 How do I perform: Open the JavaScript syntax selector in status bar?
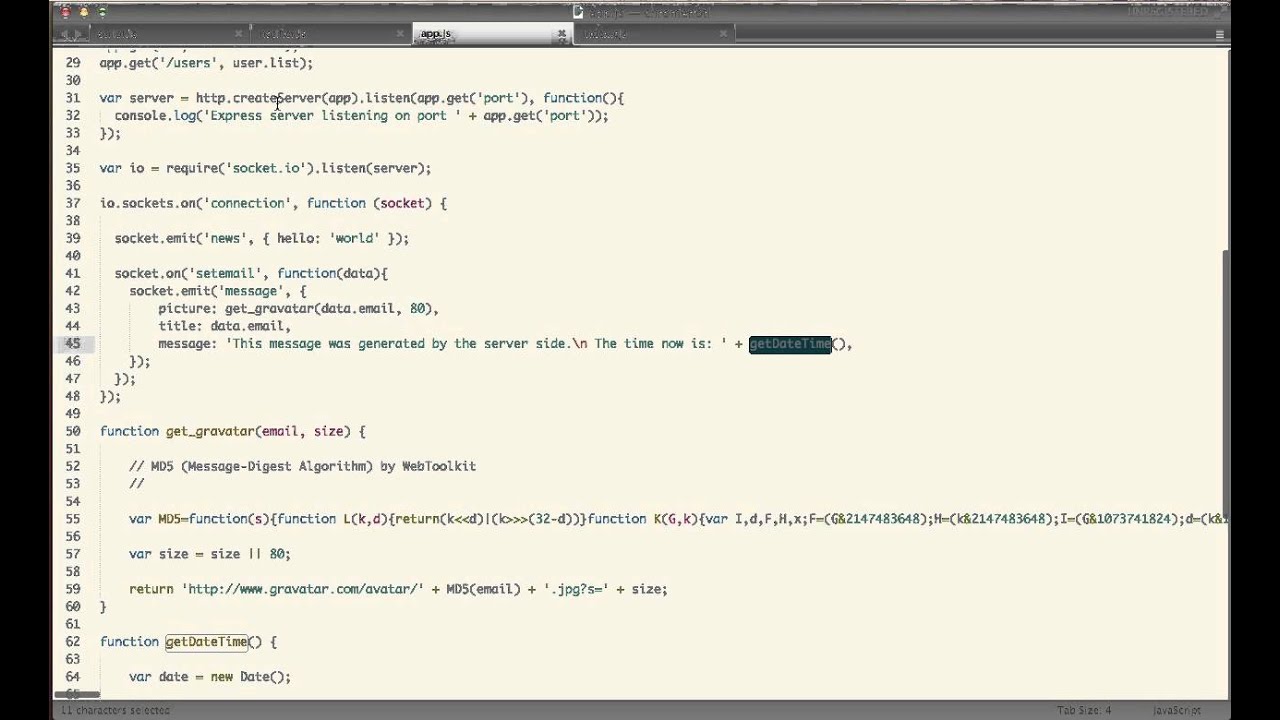(1176, 710)
